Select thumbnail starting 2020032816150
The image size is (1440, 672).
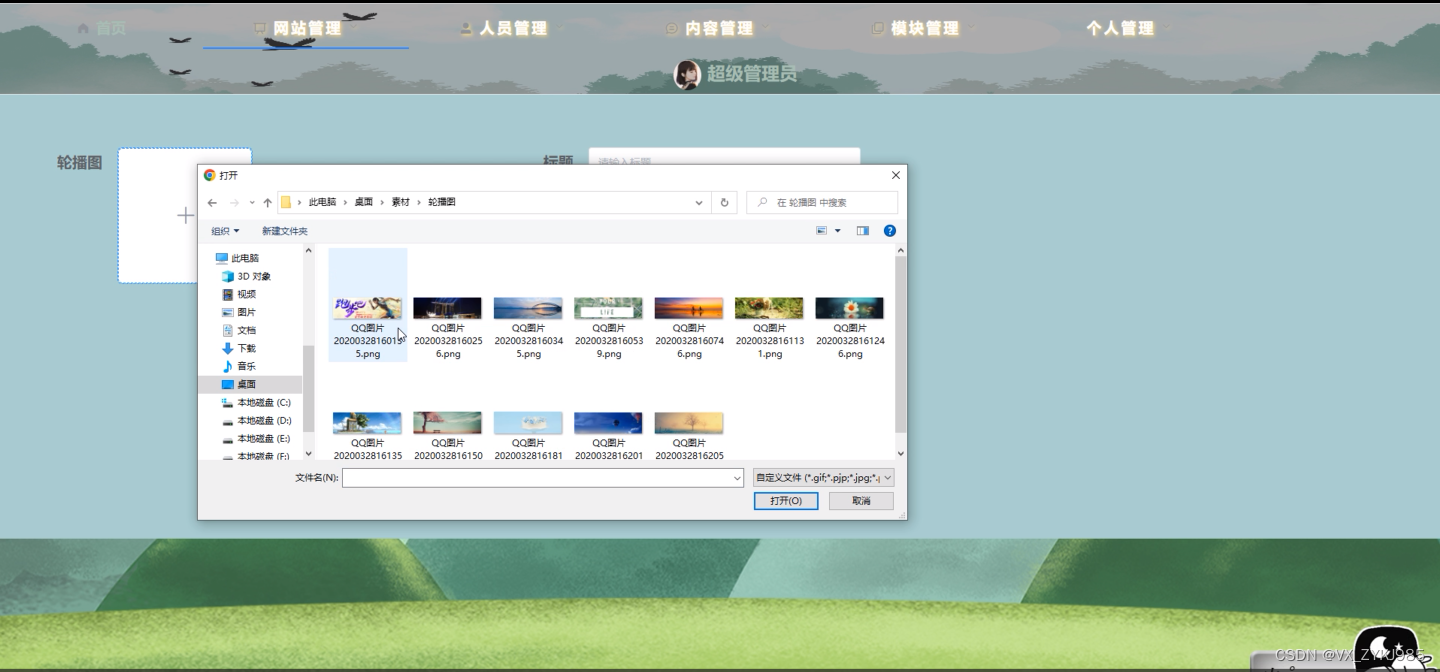point(448,423)
